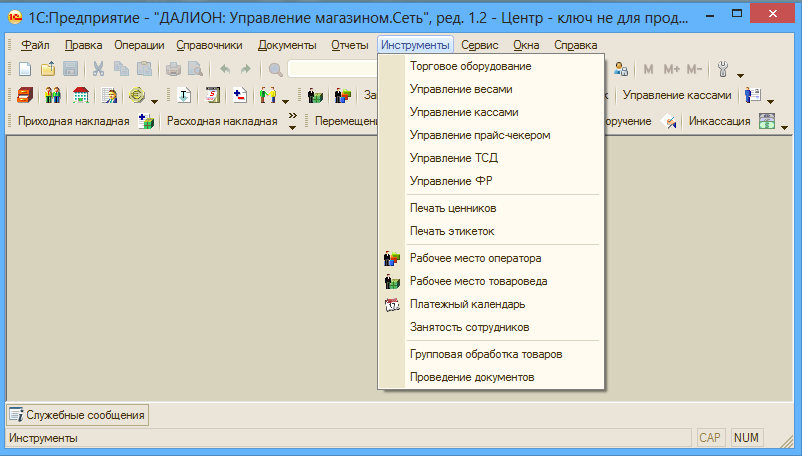Click the wrench settings icon
The width and height of the screenshot is (802, 456).
pos(723,69)
